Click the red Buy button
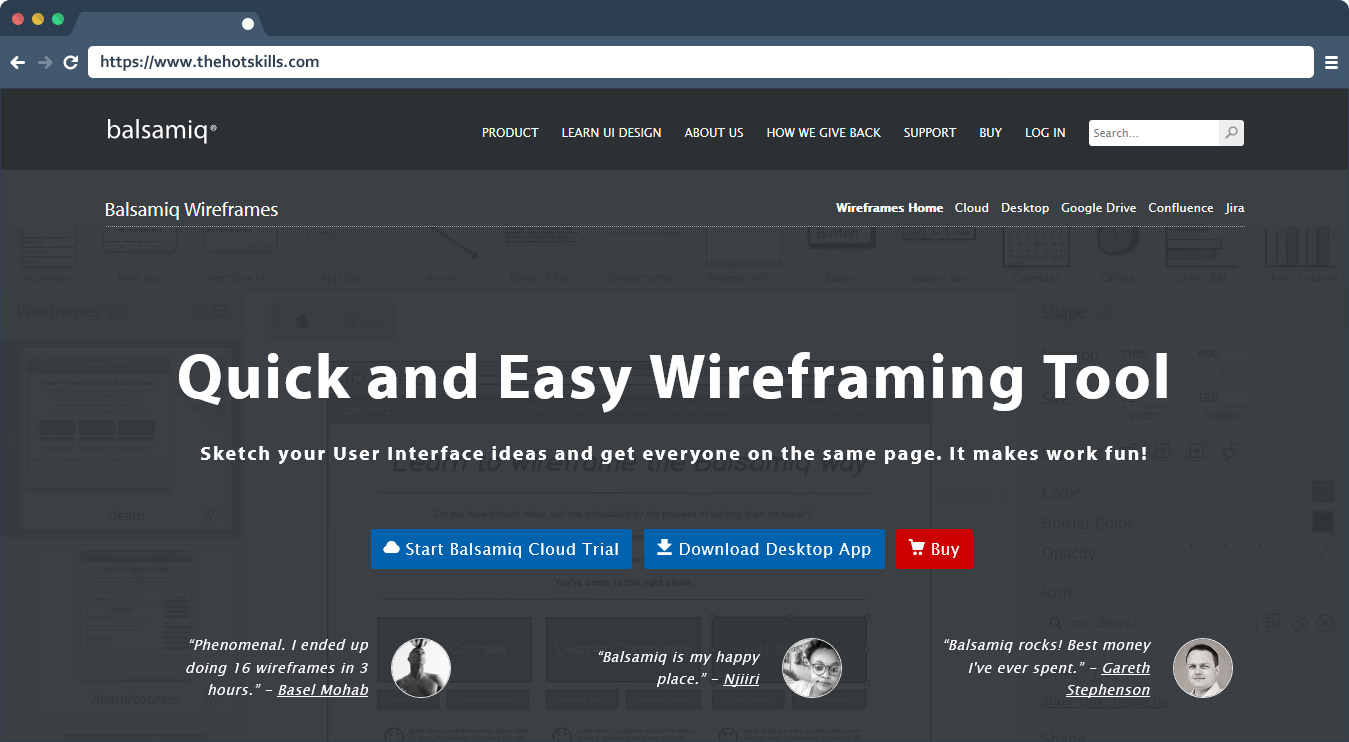1349x742 pixels. (x=934, y=549)
